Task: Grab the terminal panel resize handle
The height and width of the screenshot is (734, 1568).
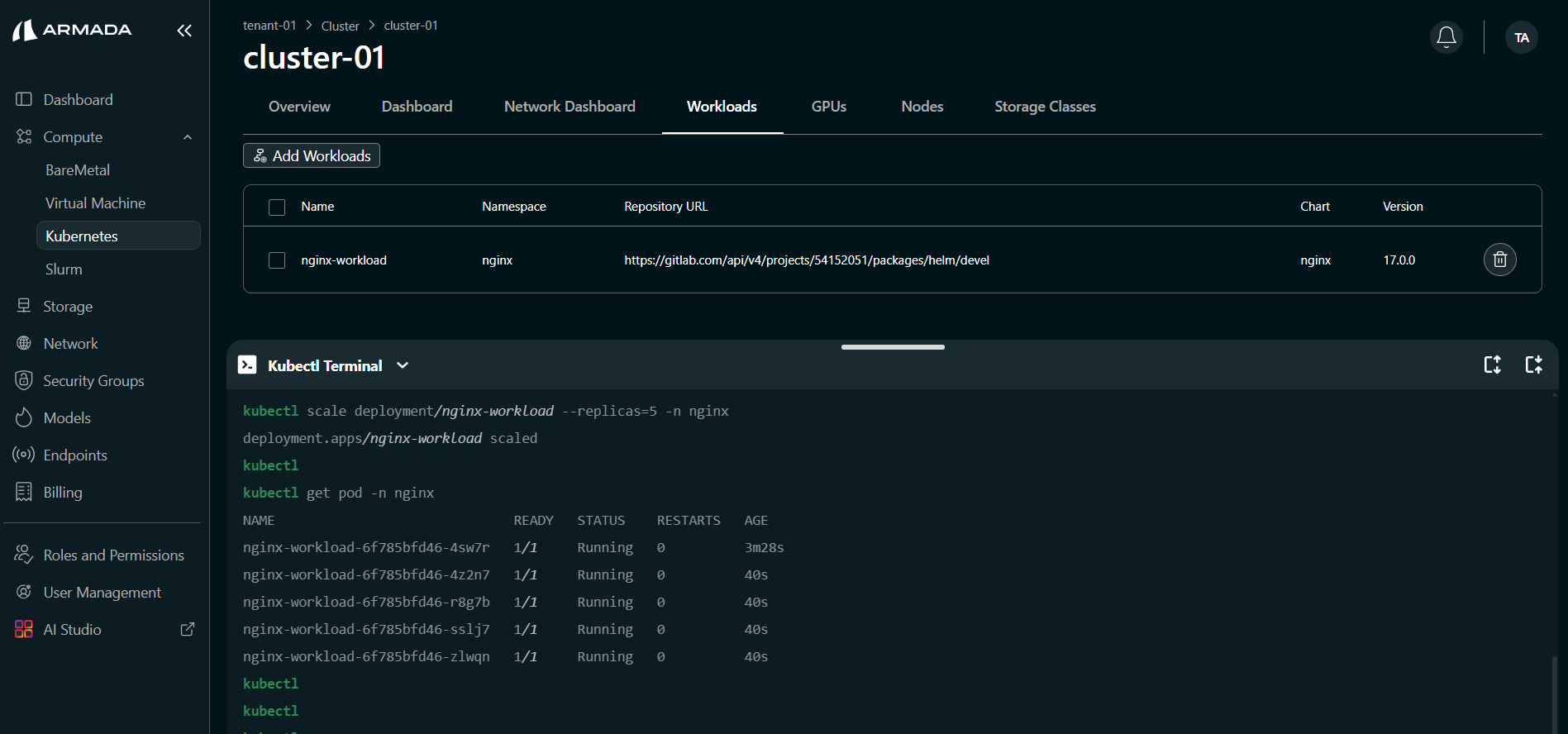Action: pos(893,347)
